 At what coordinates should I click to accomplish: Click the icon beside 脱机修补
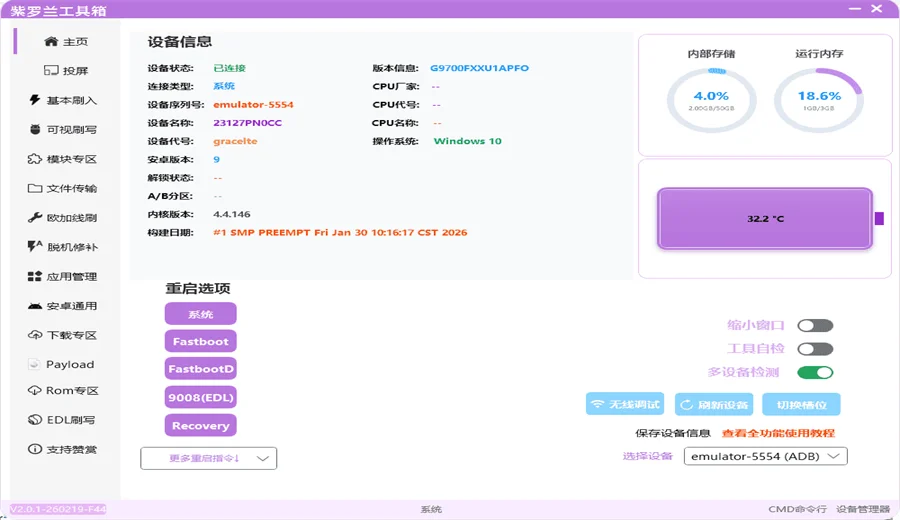tap(34, 247)
